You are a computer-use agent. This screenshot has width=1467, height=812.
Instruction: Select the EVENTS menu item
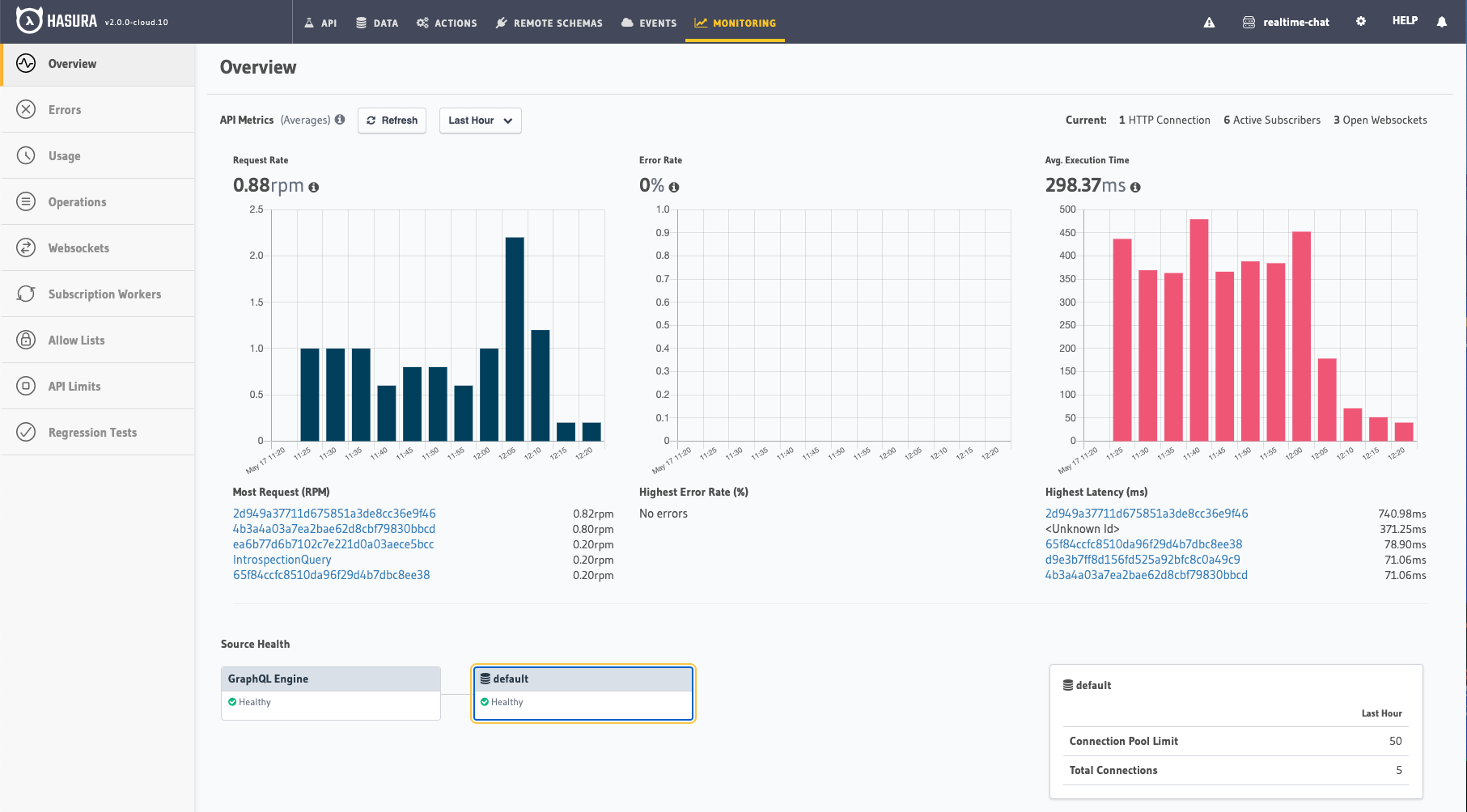[648, 23]
